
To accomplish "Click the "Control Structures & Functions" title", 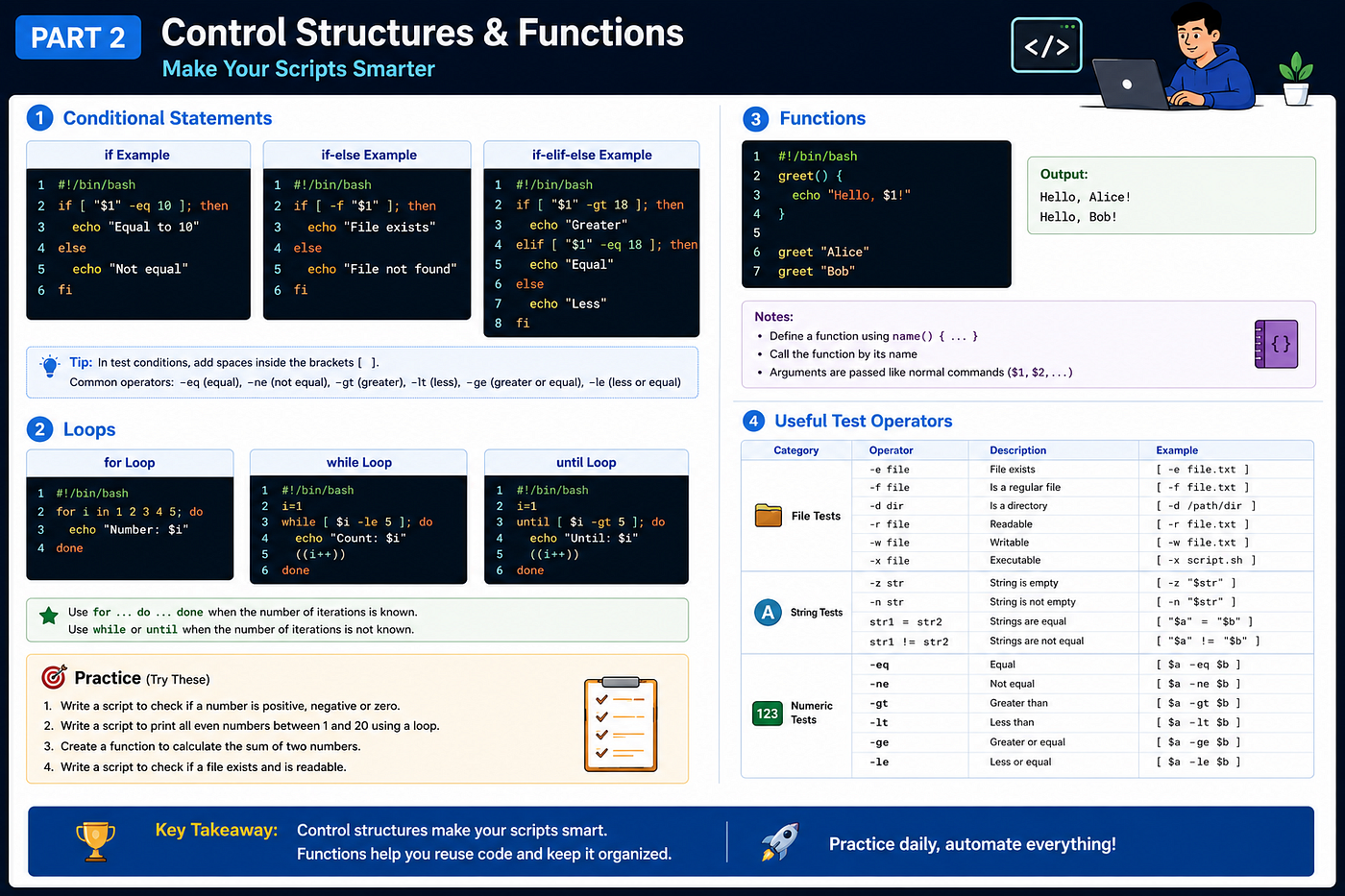I will [423, 33].
